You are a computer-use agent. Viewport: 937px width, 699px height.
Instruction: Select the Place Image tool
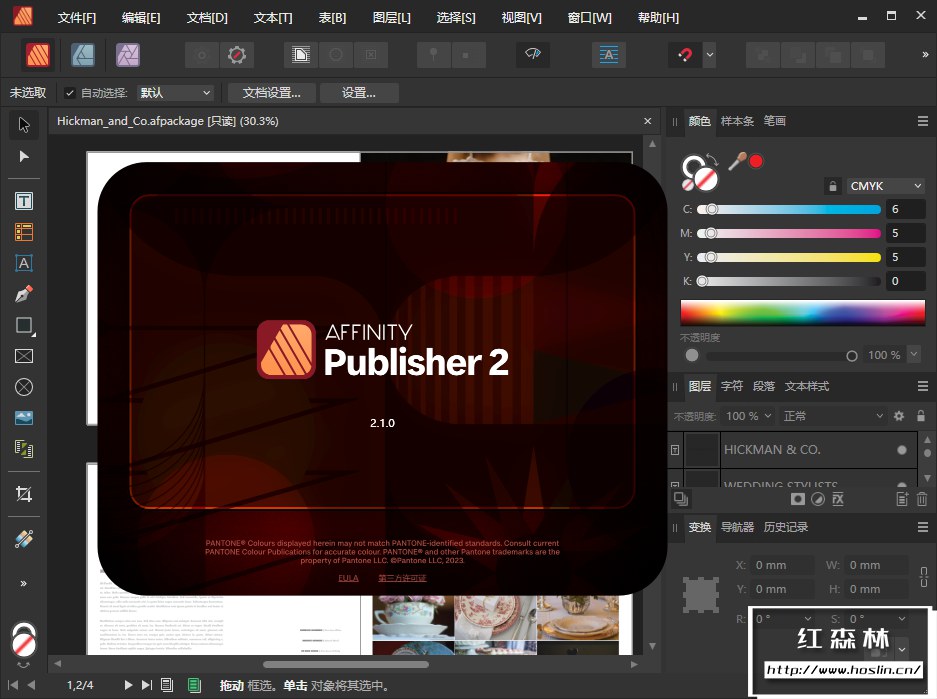(24, 418)
